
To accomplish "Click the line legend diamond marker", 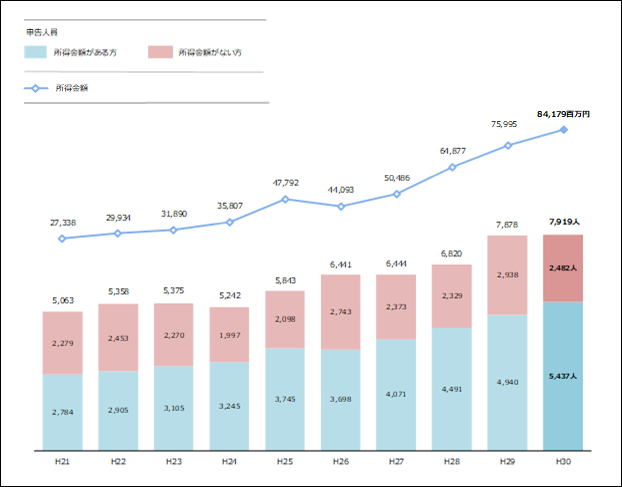I will click(35, 88).
